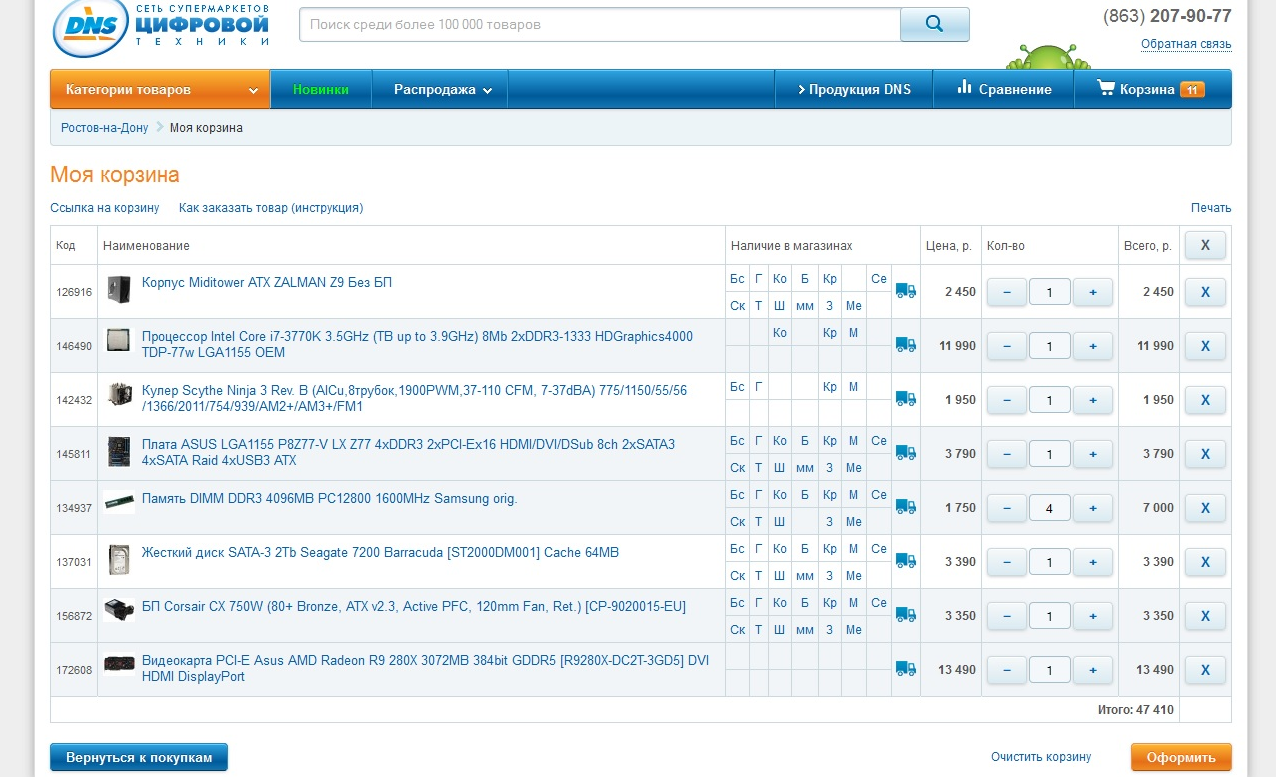This screenshot has height=777, width=1276.
Task: Increase quantity of Scythe Ninja 3 cooler
Action: pos(1093,400)
